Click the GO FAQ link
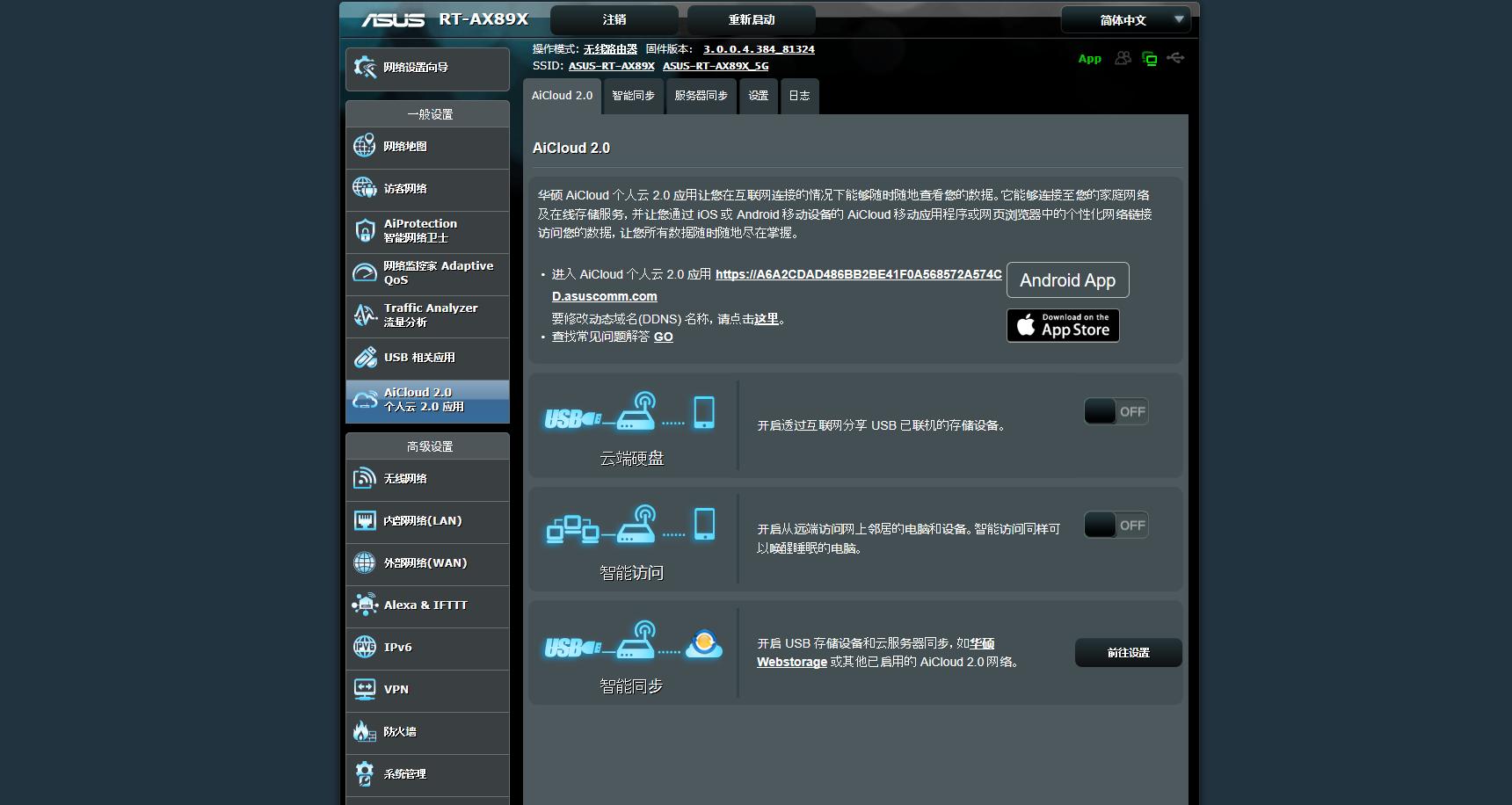The height and width of the screenshot is (805, 1512). [663, 337]
